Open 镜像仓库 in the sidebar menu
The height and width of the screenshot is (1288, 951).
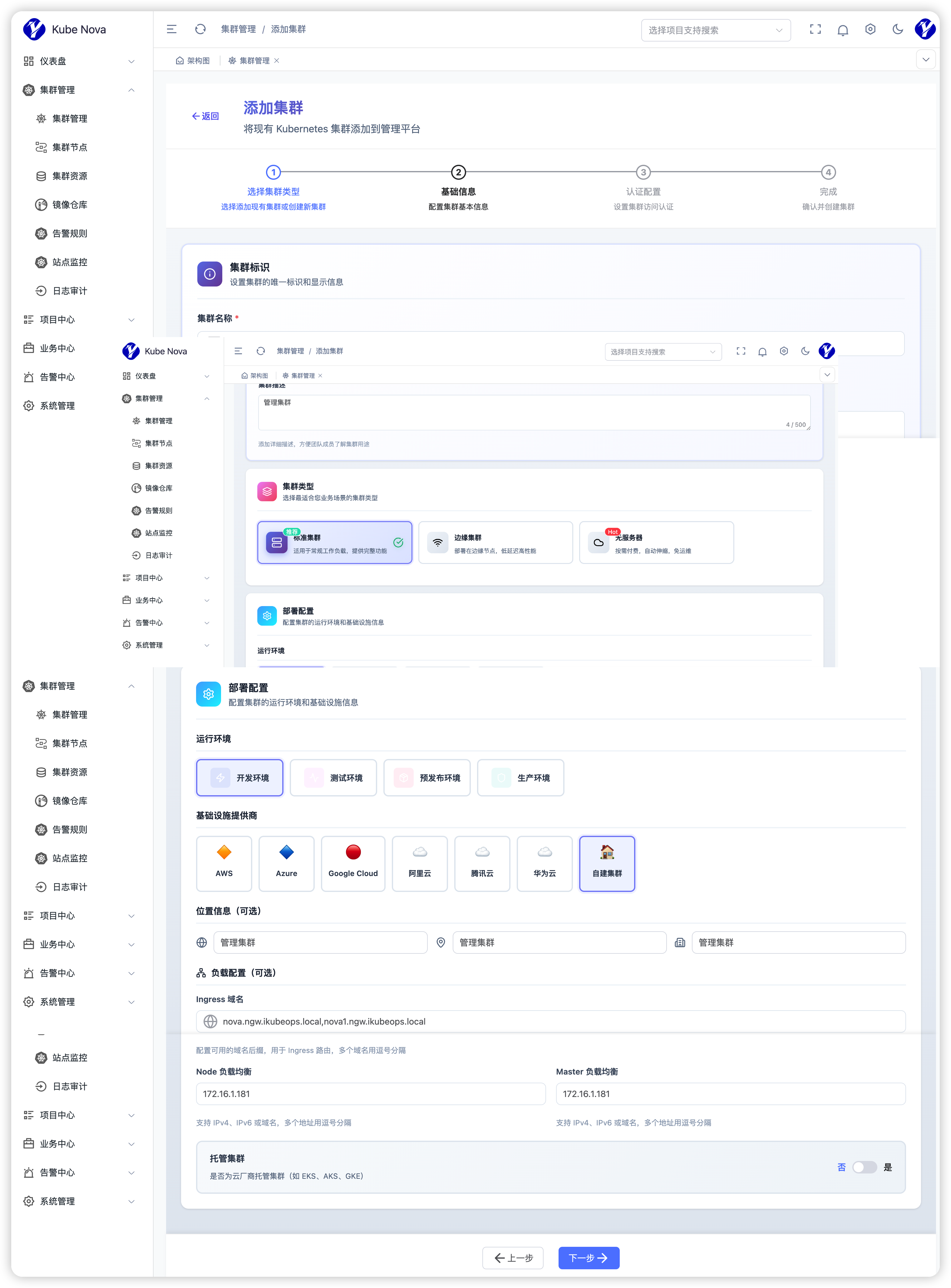click(70, 205)
